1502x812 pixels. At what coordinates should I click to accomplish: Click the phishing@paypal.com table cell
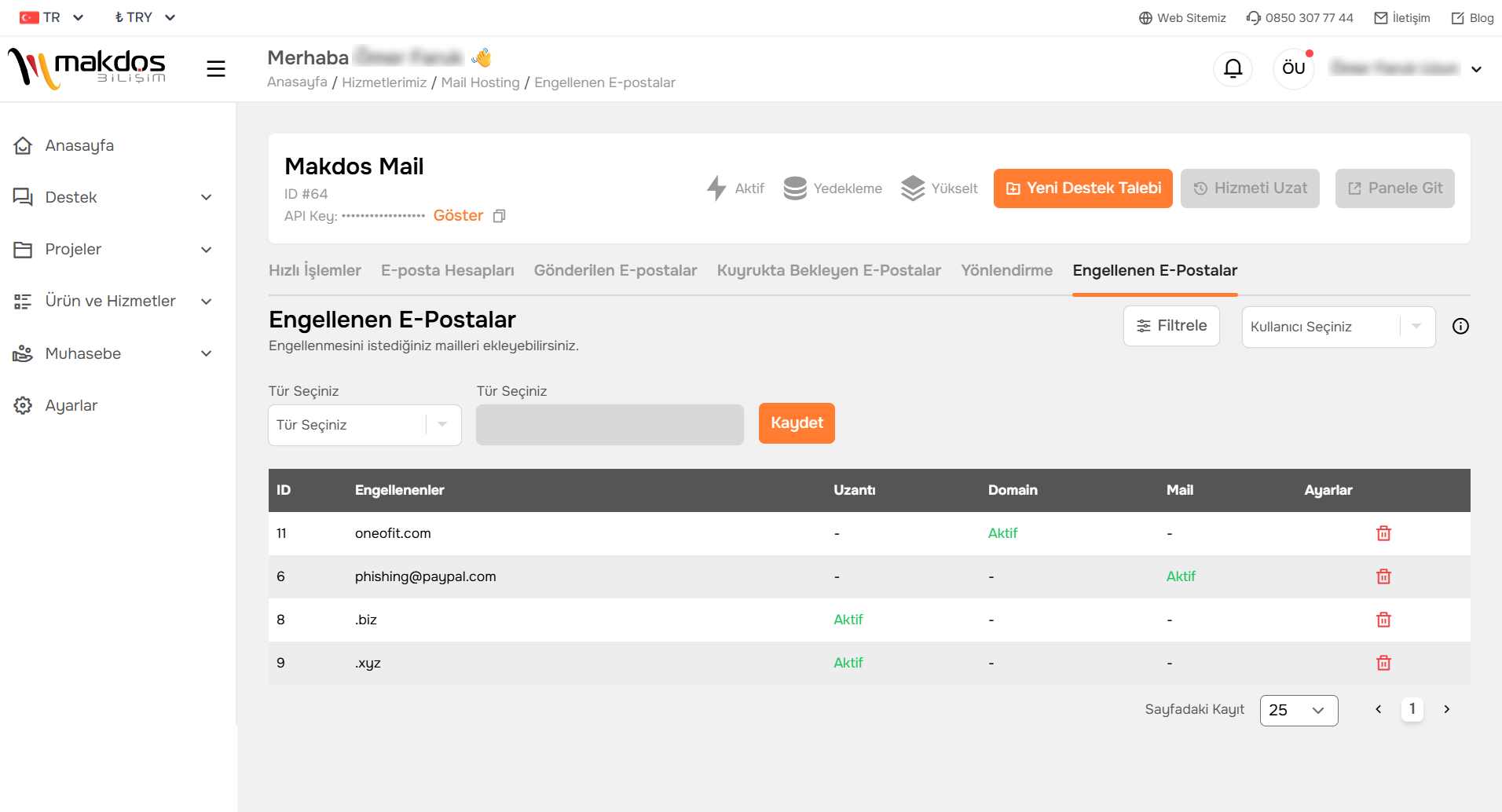click(425, 576)
